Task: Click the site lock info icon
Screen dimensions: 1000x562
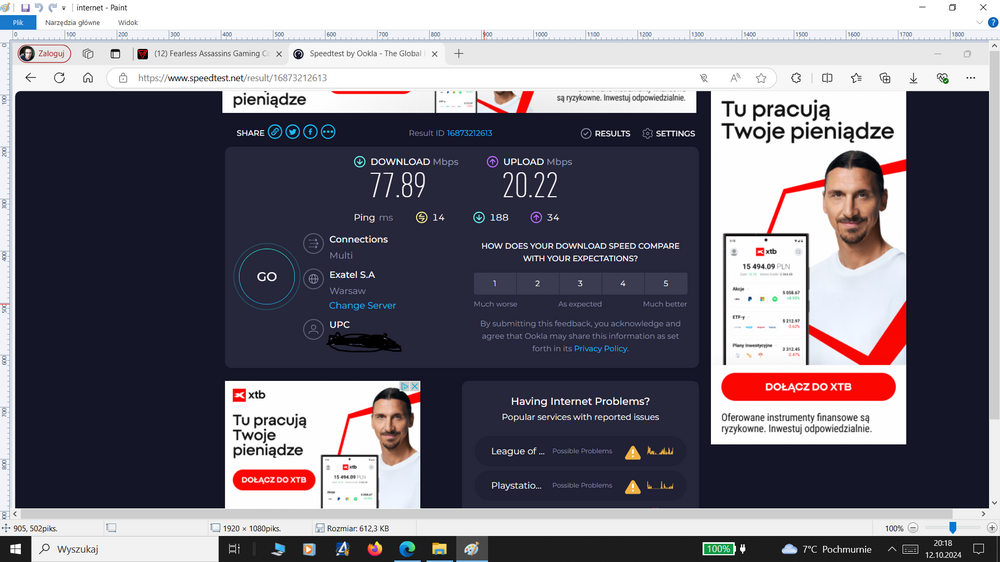Action: pyautogui.click(x=123, y=78)
